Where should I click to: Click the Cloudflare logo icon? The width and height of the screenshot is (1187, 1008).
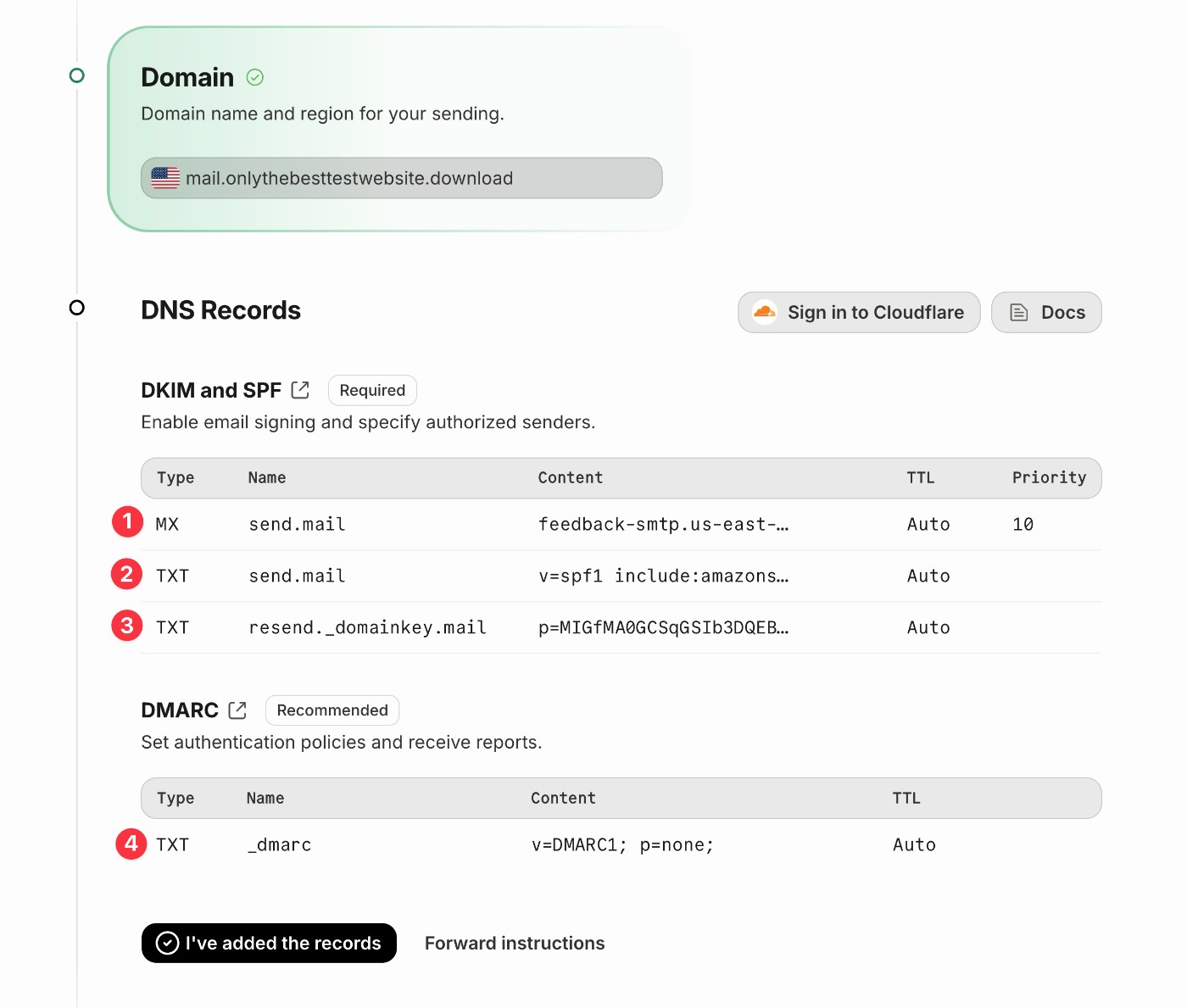tap(765, 312)
